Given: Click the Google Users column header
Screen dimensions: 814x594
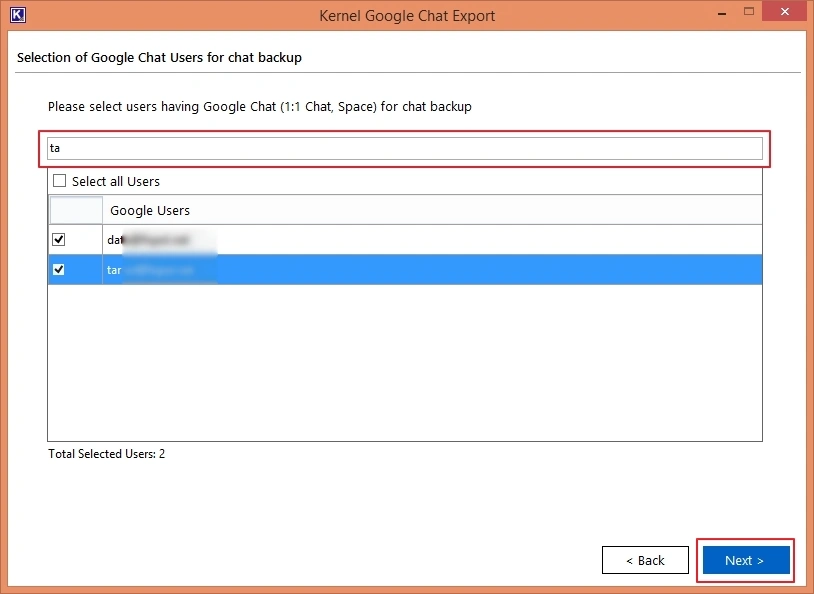Looking at the screenshot, I should (432, 210).
